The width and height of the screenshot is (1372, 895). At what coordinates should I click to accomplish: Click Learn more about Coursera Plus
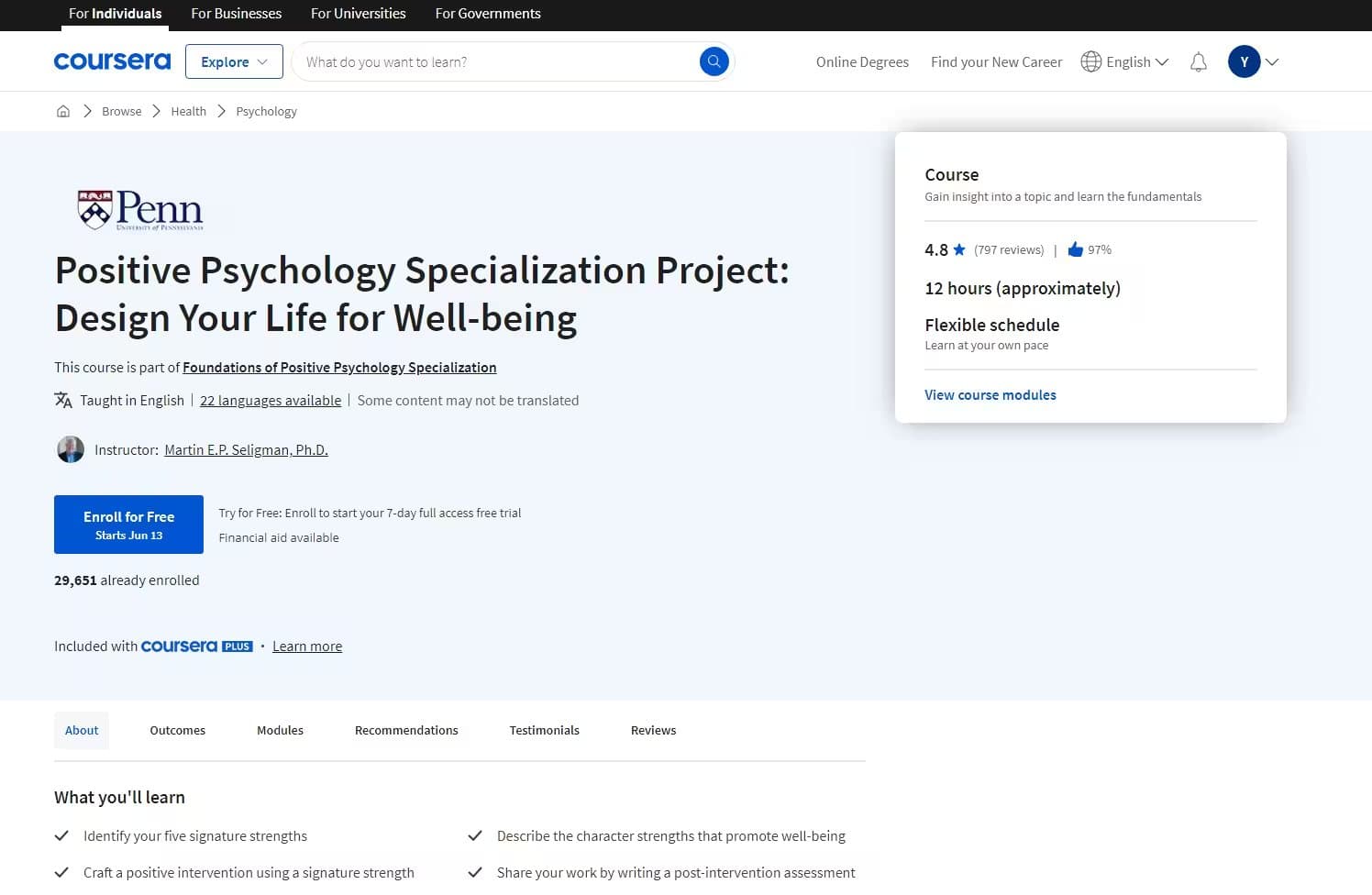coord(307,646)
